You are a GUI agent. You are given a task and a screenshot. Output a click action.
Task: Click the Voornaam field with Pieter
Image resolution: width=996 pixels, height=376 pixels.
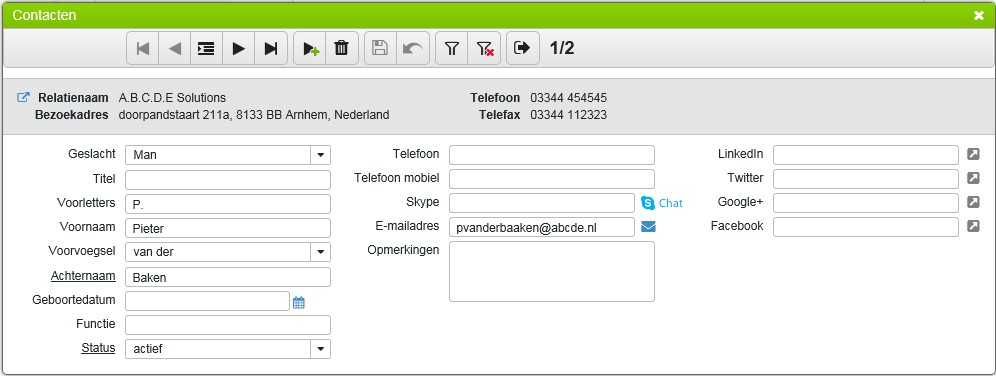228,228
